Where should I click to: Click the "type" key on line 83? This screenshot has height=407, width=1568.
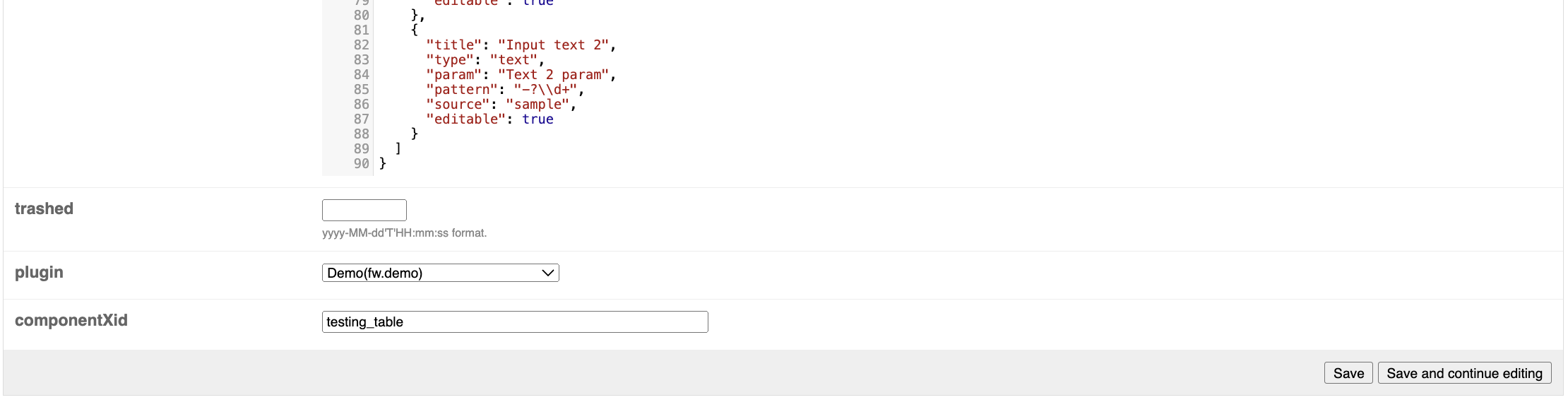450,59
